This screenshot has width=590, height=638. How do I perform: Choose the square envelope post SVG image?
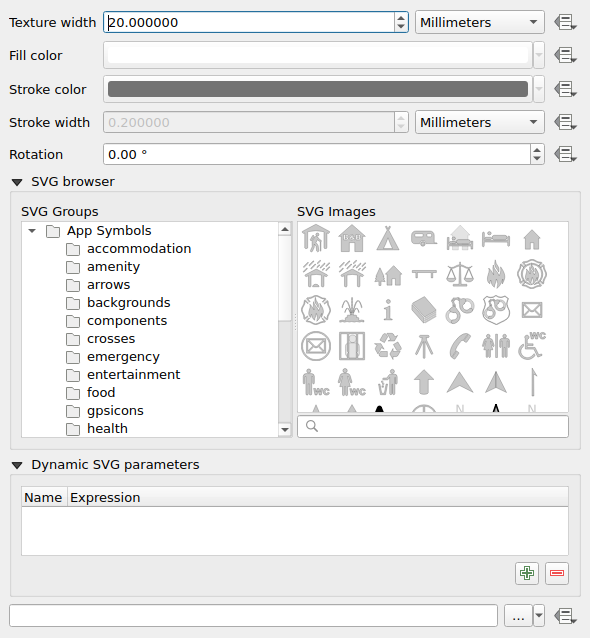tap(532, 310)
